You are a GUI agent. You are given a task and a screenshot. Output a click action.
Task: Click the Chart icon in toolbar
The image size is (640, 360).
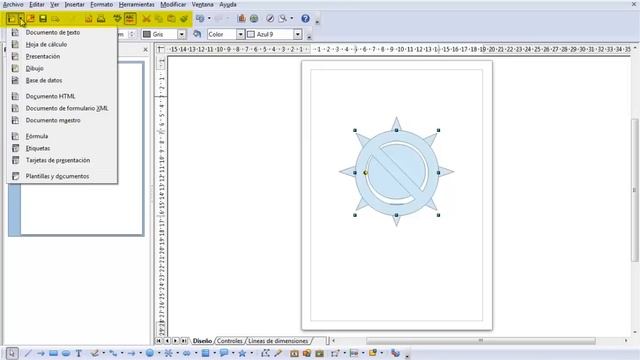[242, 18]
